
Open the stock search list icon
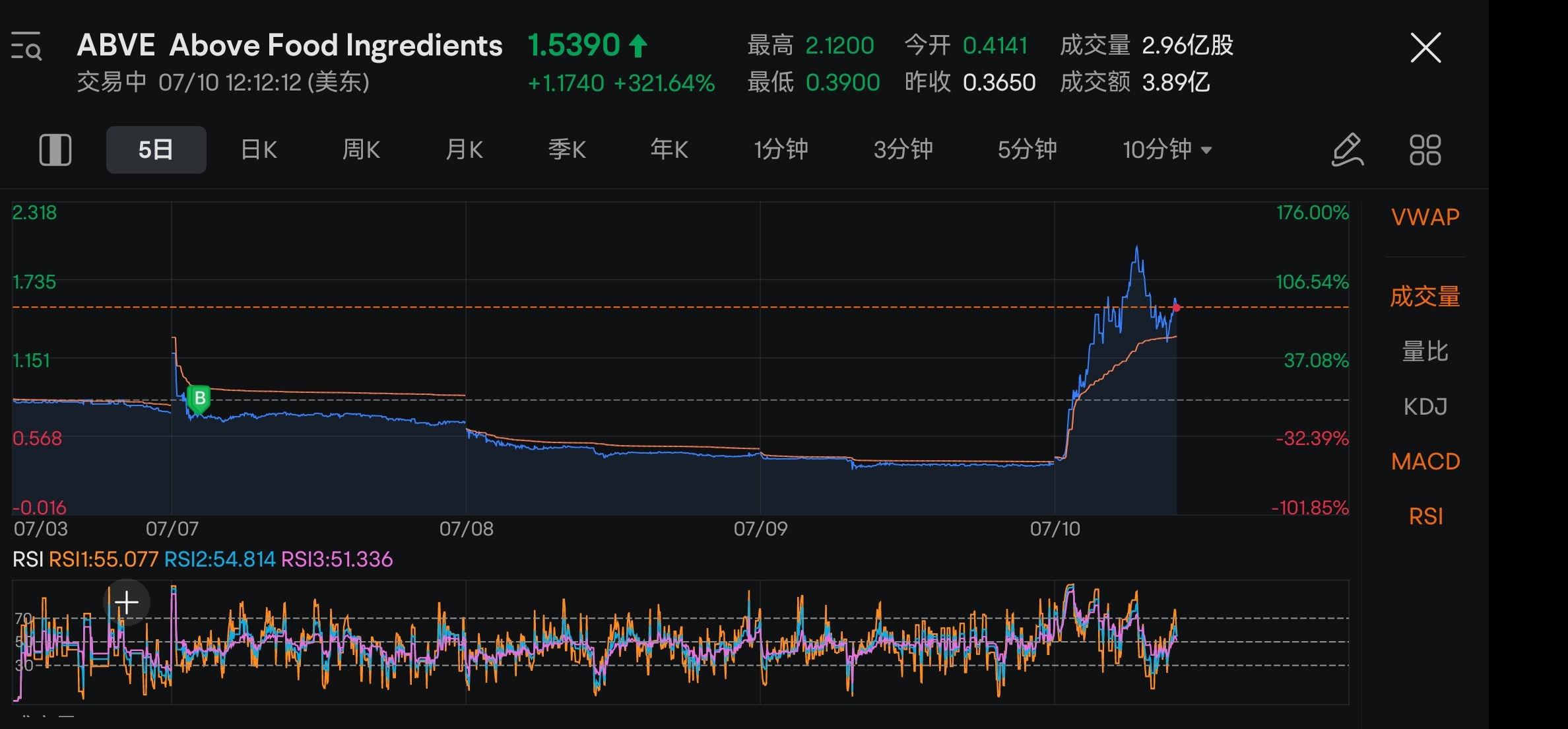click(27, 46)
